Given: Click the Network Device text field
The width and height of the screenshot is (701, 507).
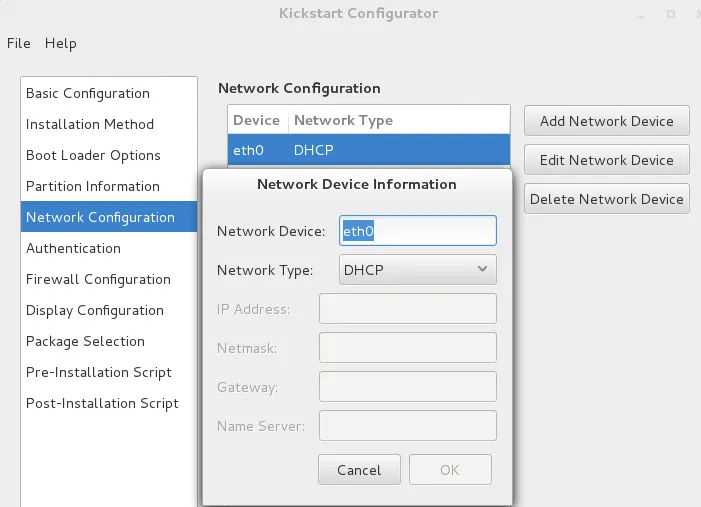Looking at the screenshot, I should click(x=418, y=231).
